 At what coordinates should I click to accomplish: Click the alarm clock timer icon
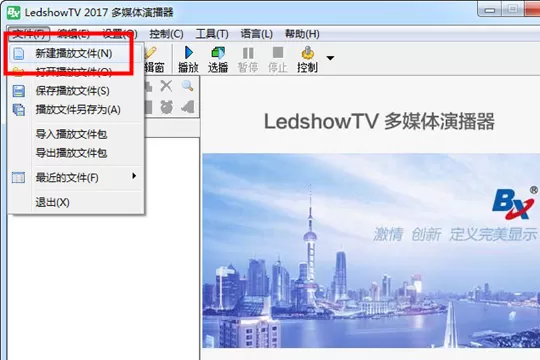166,107
